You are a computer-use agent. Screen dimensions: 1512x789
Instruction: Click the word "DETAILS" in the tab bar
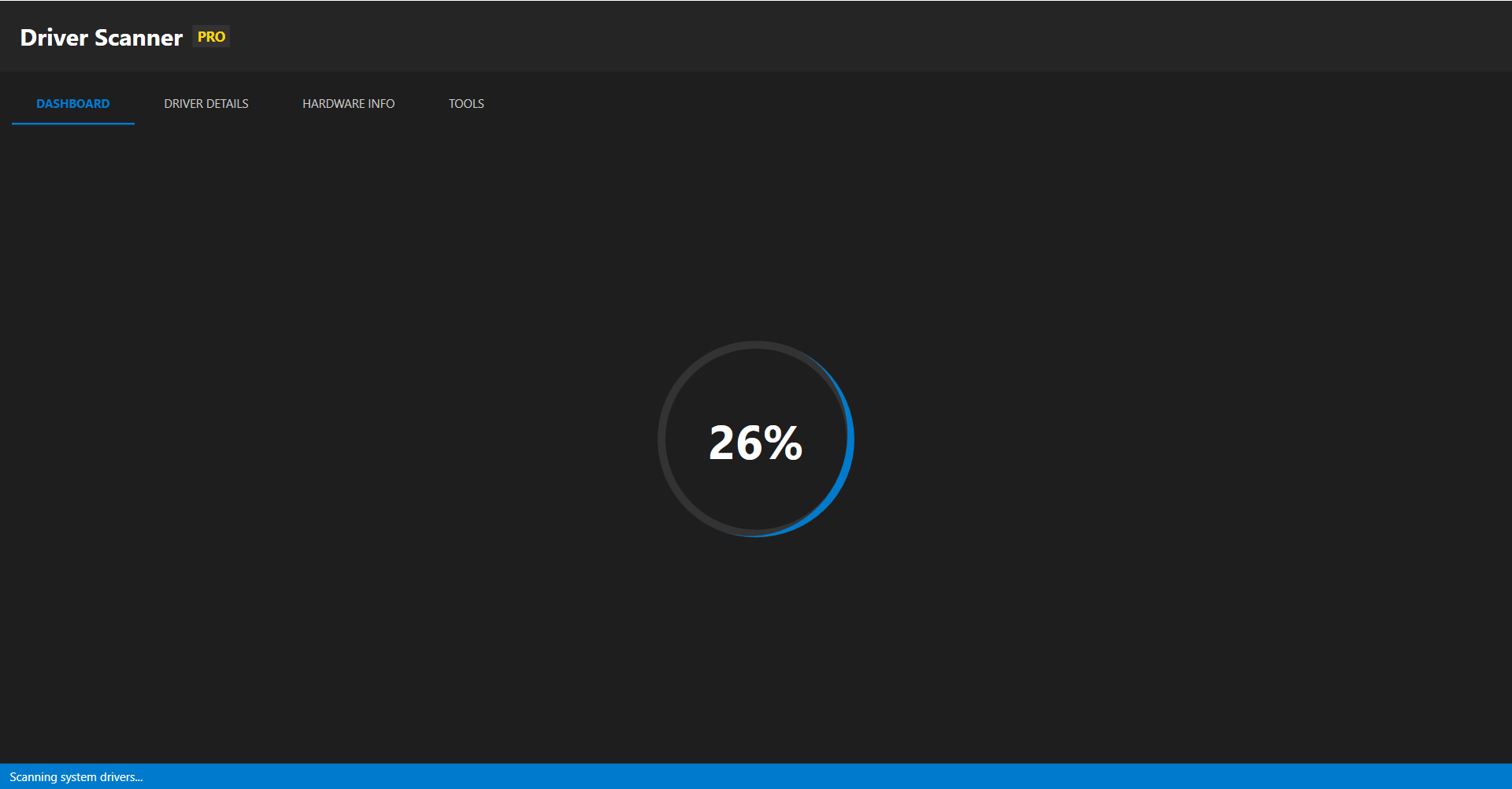(227, 104)
